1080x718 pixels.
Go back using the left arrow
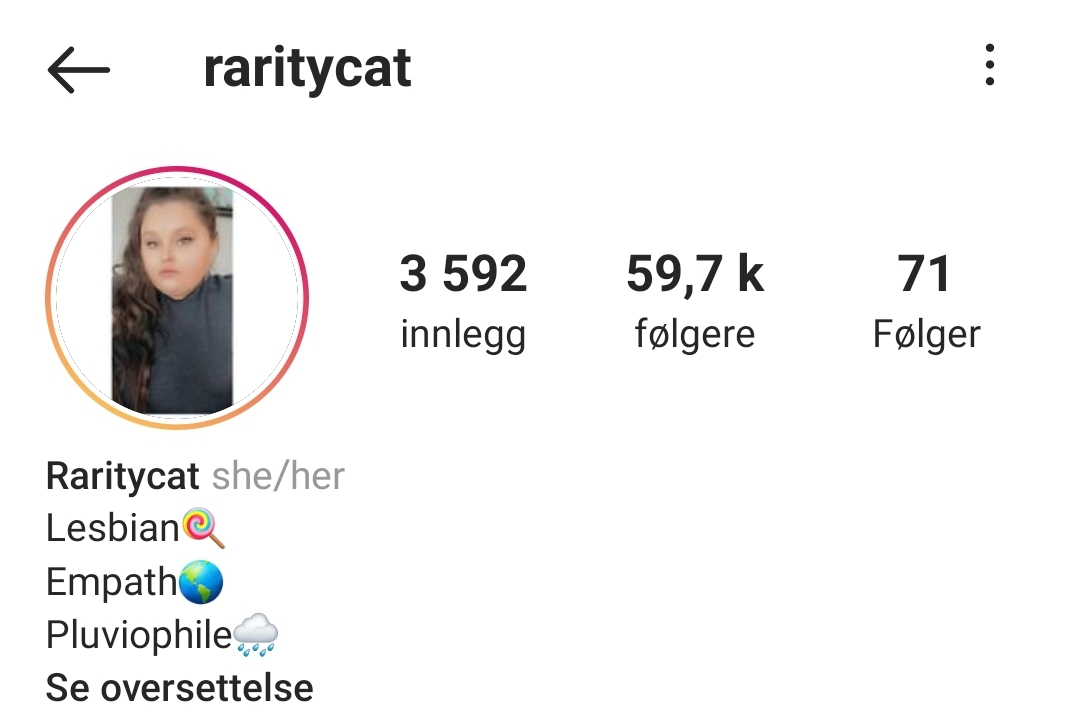pyautogui.click(x=79, y=70)
